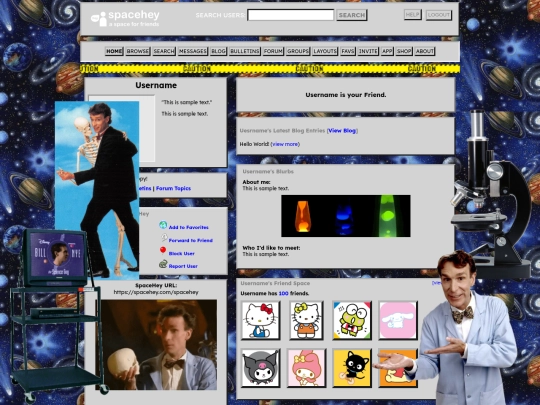Click the Username heading in profile box

point(156,85)
